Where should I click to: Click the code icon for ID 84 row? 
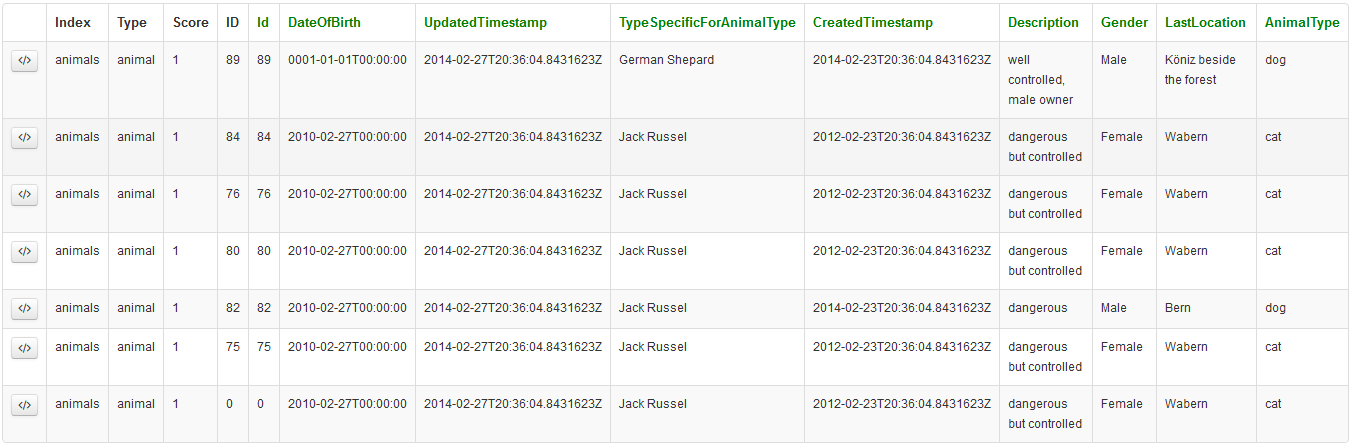(25, 138)
